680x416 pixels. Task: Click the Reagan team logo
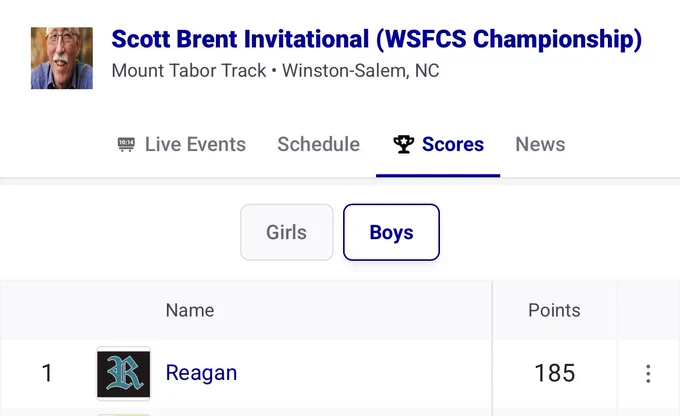click(x=124, y=374)
